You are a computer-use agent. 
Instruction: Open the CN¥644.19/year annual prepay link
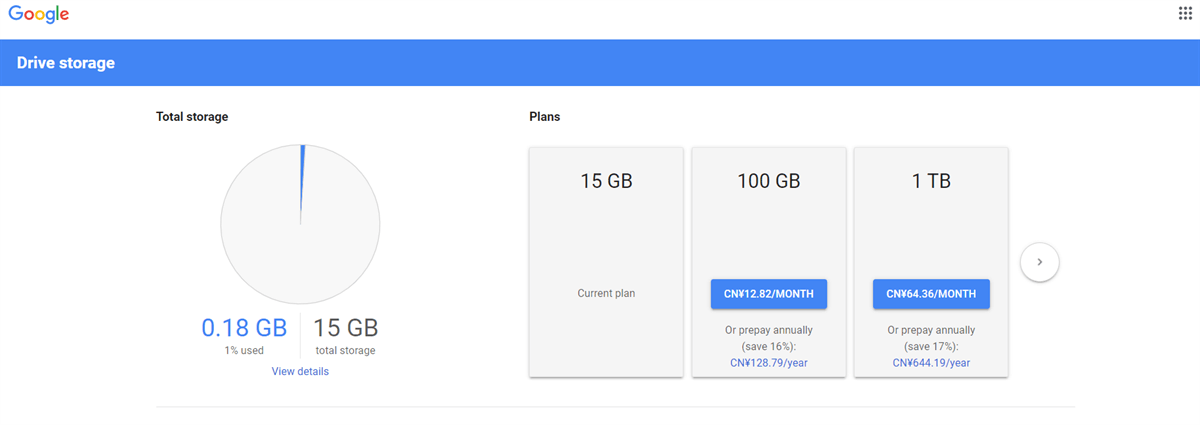click(x=931, y=362)
